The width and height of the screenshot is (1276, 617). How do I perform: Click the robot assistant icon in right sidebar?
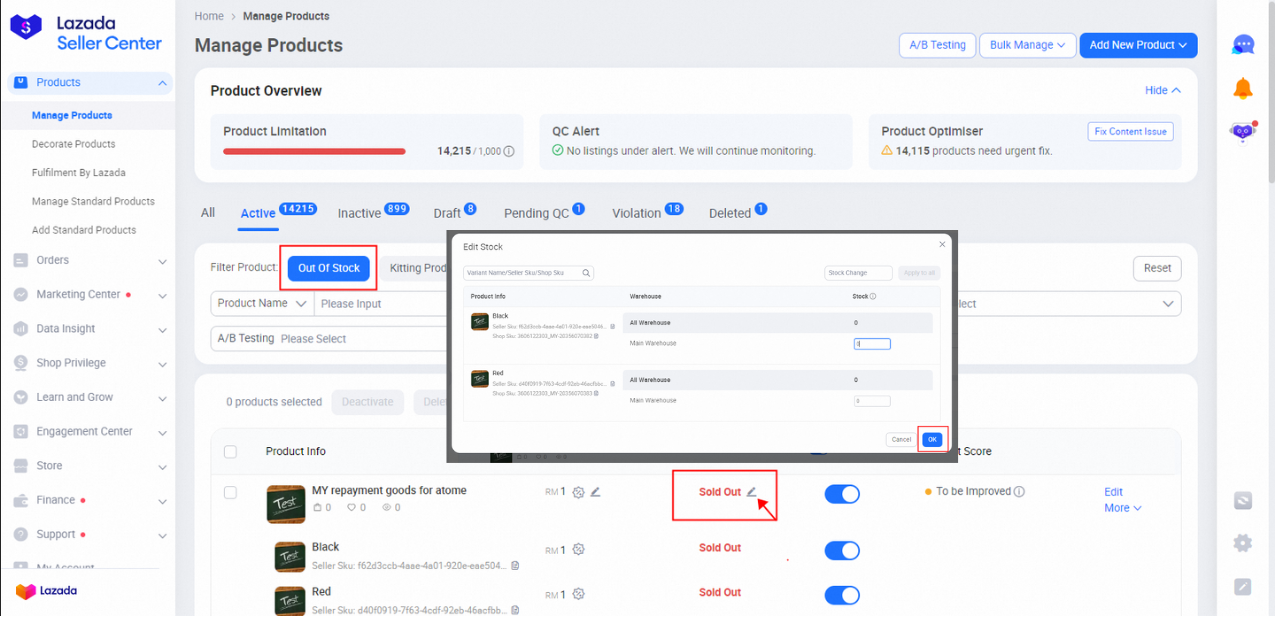(1243, 131)
